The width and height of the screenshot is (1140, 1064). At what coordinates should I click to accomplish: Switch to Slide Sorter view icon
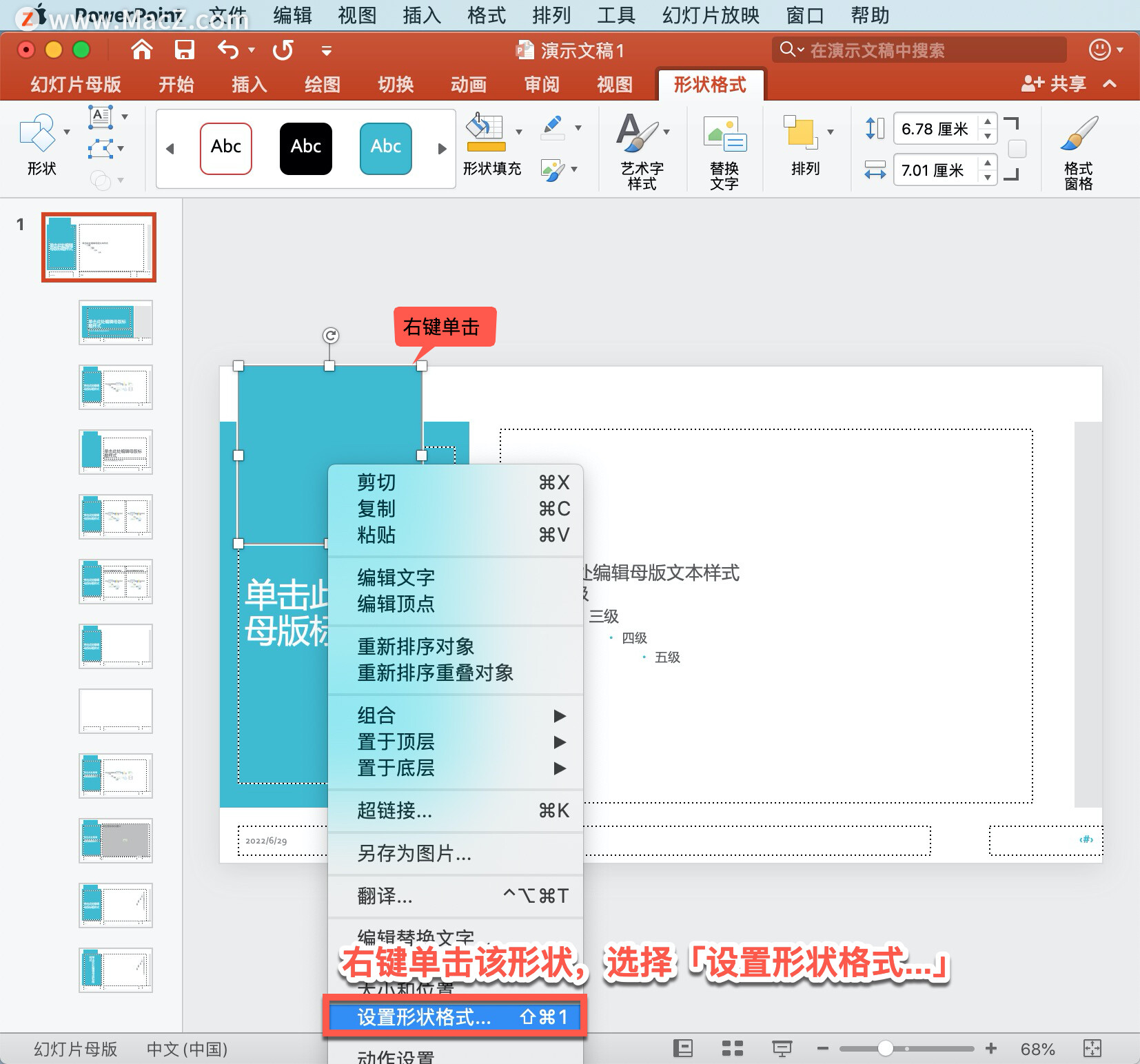732,1048
